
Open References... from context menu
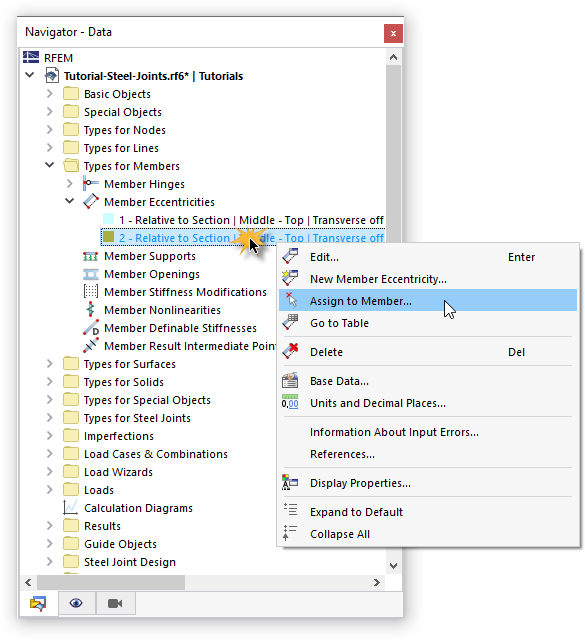(427, 453)
